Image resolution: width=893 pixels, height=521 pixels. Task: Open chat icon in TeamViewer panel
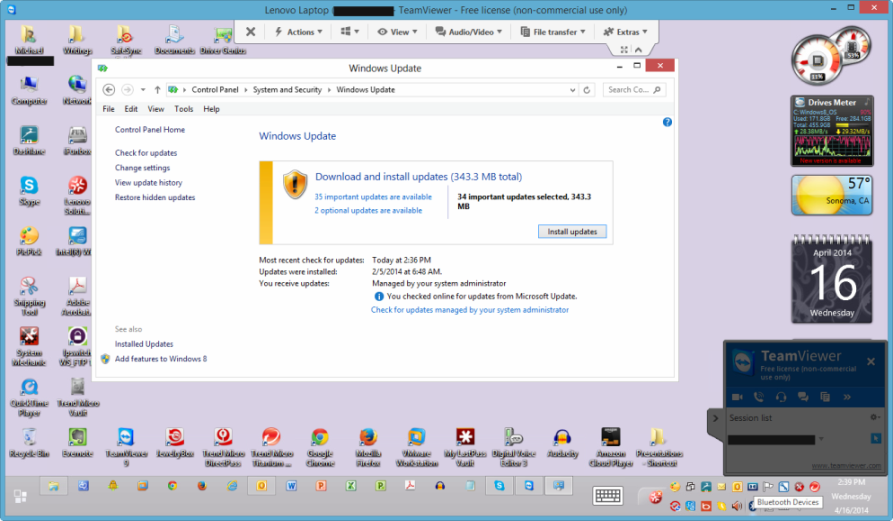click(x=803, y=397)
